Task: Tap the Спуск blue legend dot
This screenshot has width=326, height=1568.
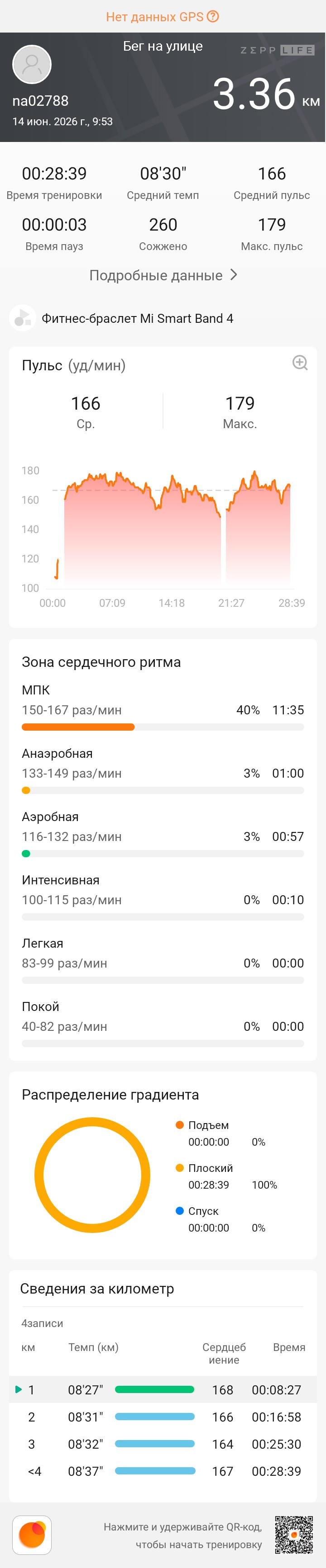Action: pos(180,1211)
